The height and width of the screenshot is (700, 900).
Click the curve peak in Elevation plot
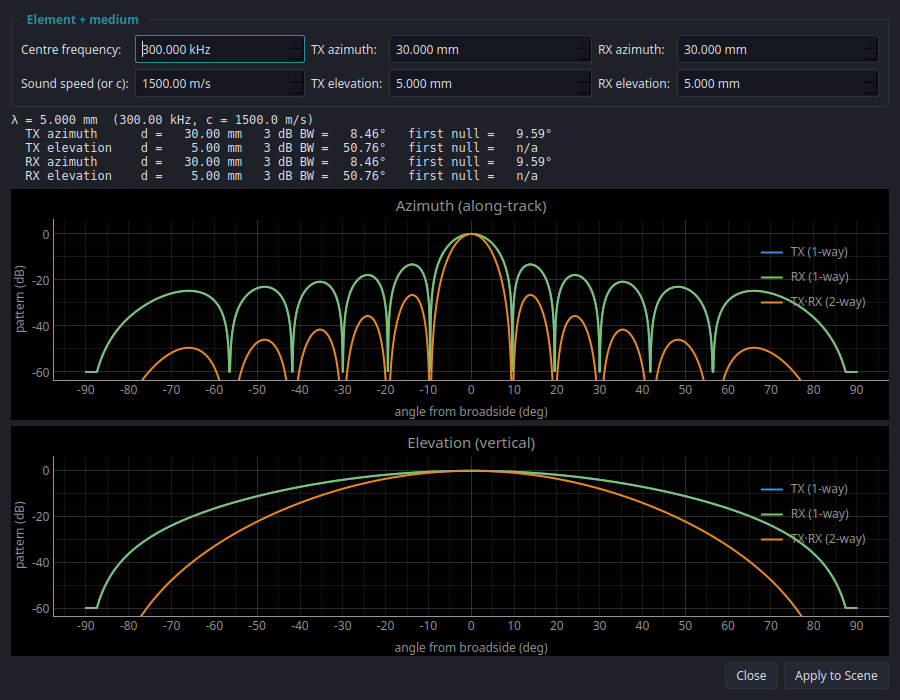471,470
